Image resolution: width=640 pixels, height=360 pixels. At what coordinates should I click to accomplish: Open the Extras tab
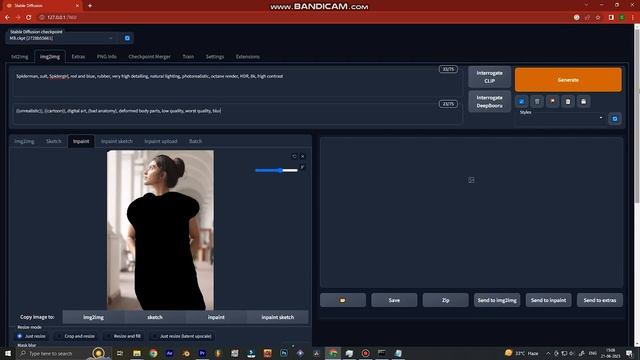coord(78,57)
